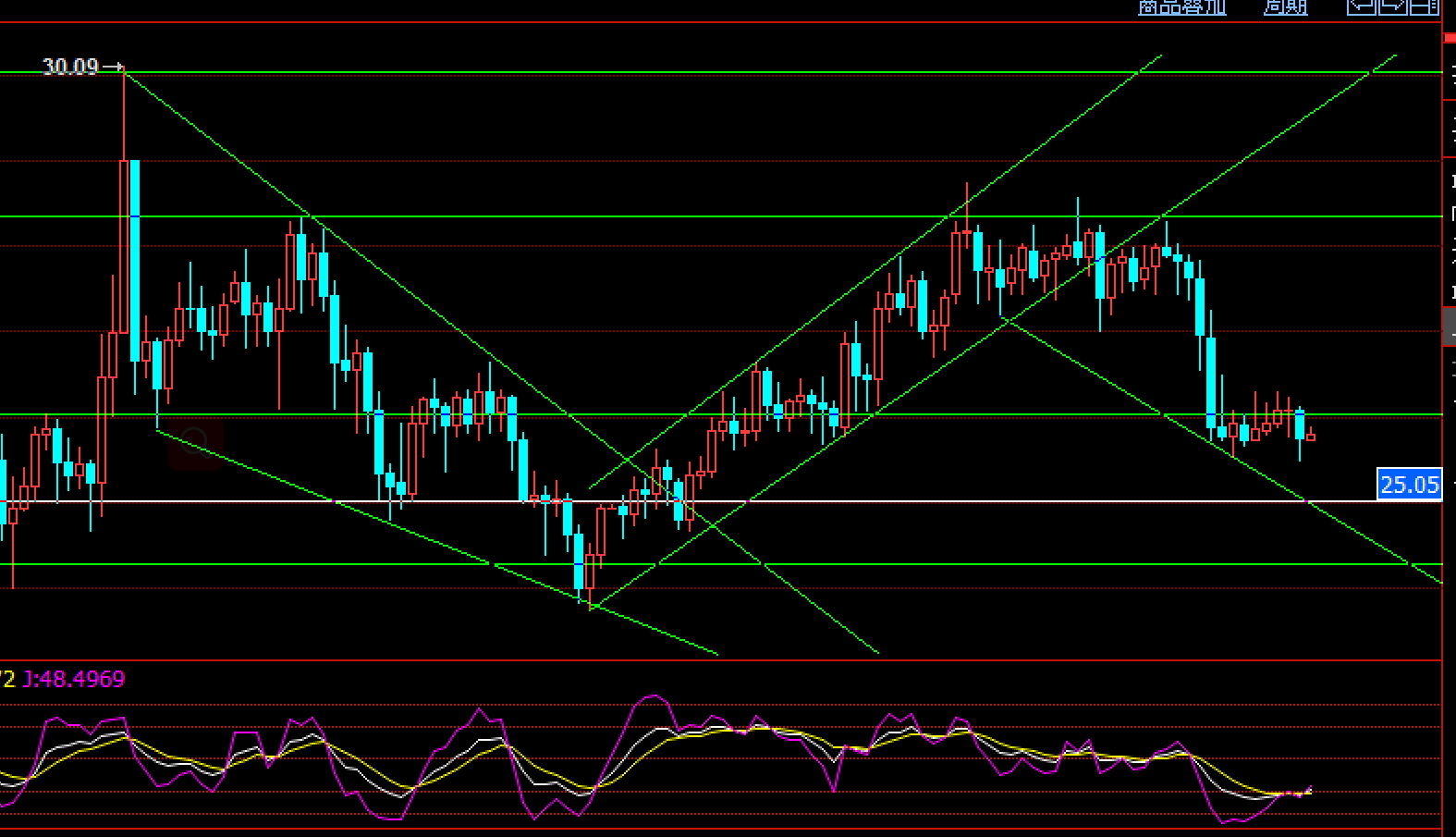Open the 周期 period link
The image size is (1456, 837).
[x=1286, y=7]
